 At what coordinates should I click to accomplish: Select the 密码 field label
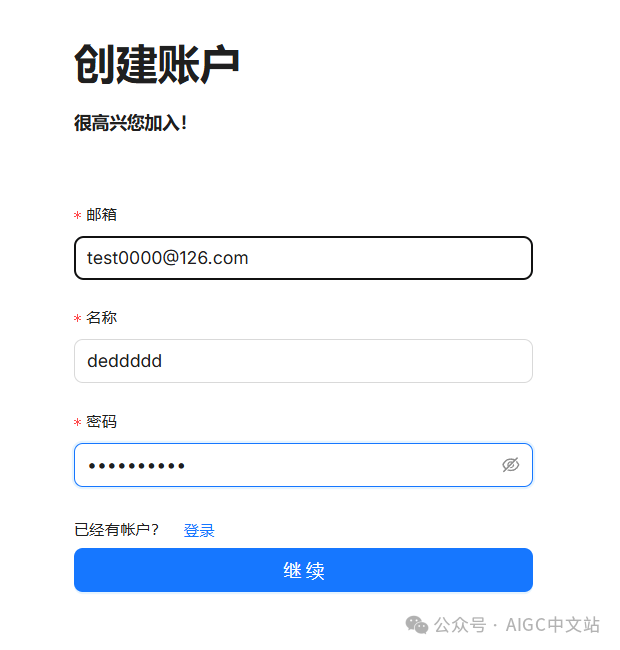click(x=102, y=422)
